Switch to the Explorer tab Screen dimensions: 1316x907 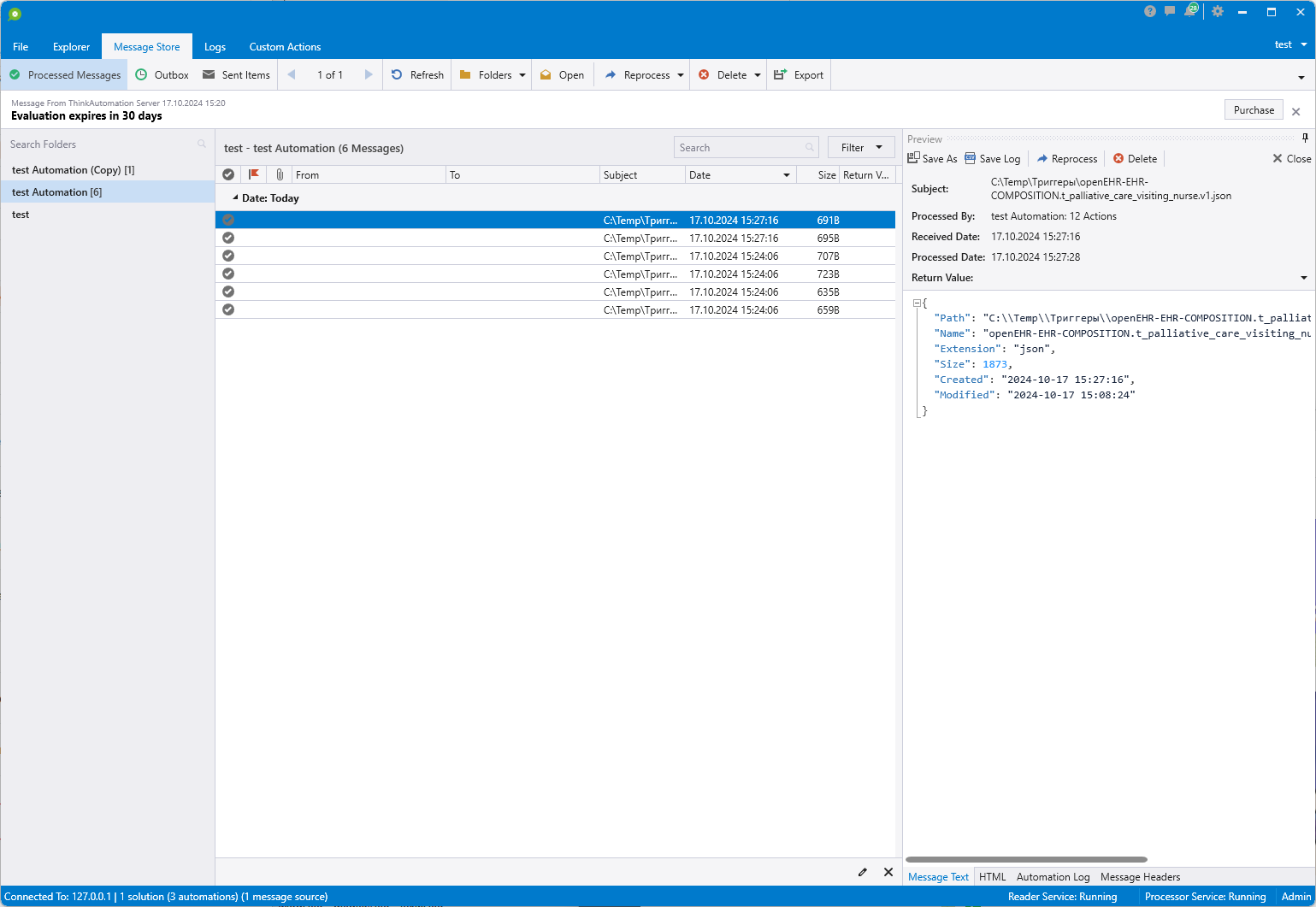pyautogui.click(x=71, y=47)
